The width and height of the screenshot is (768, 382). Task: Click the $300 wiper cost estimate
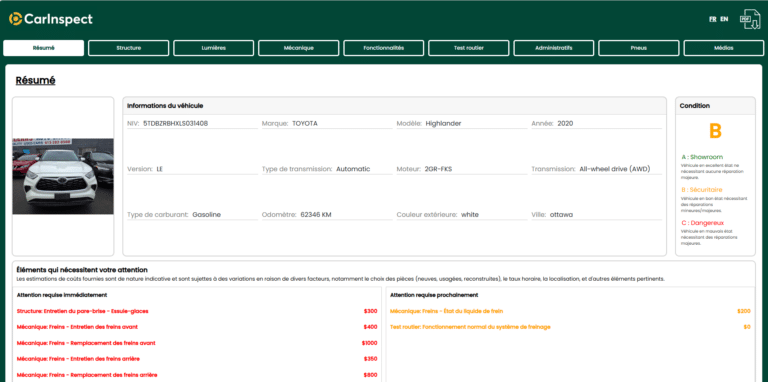pos(370,311)
